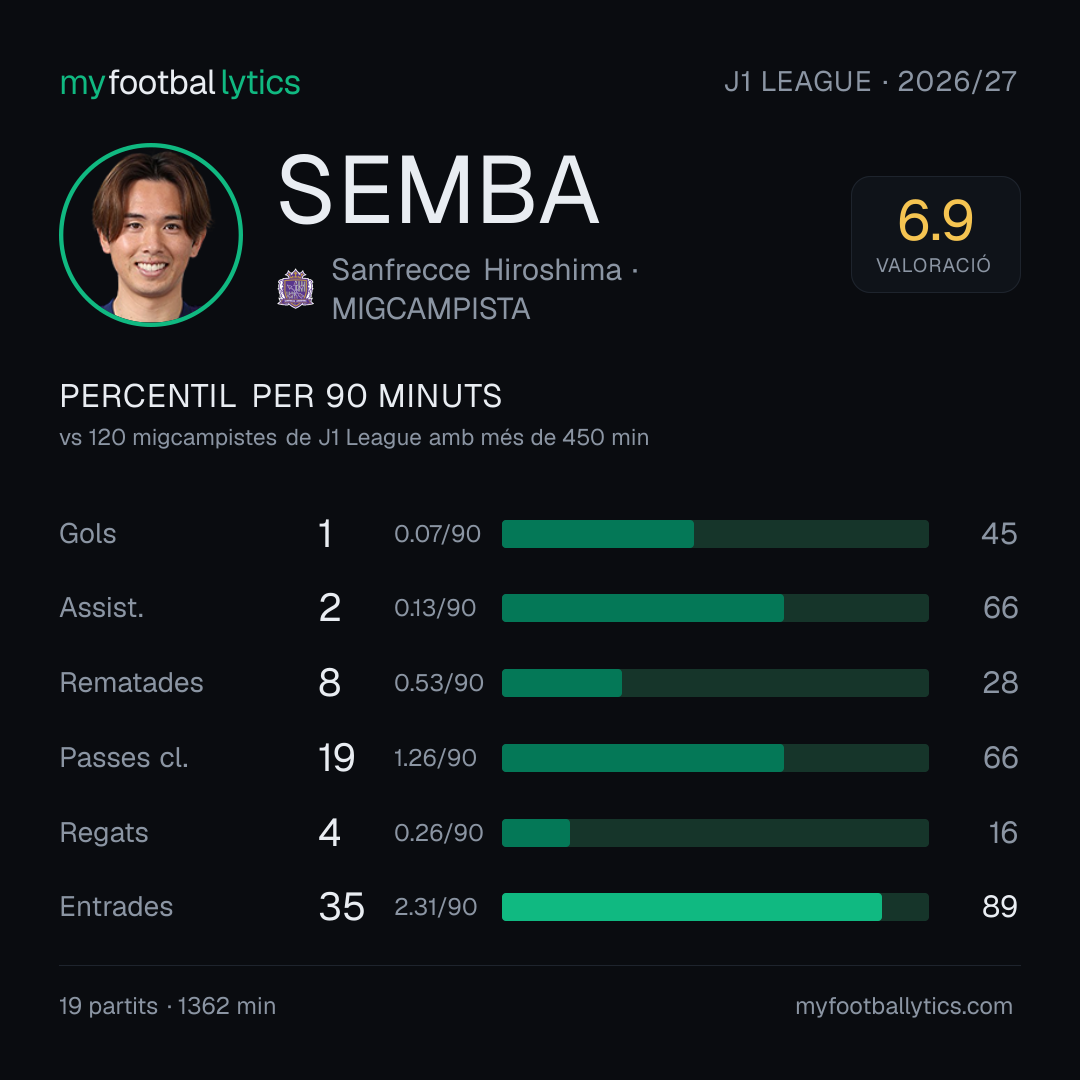Select the Passes cl. total of 19
The height and width of the screenshot is (1080, 1080).
click(336, 758)
